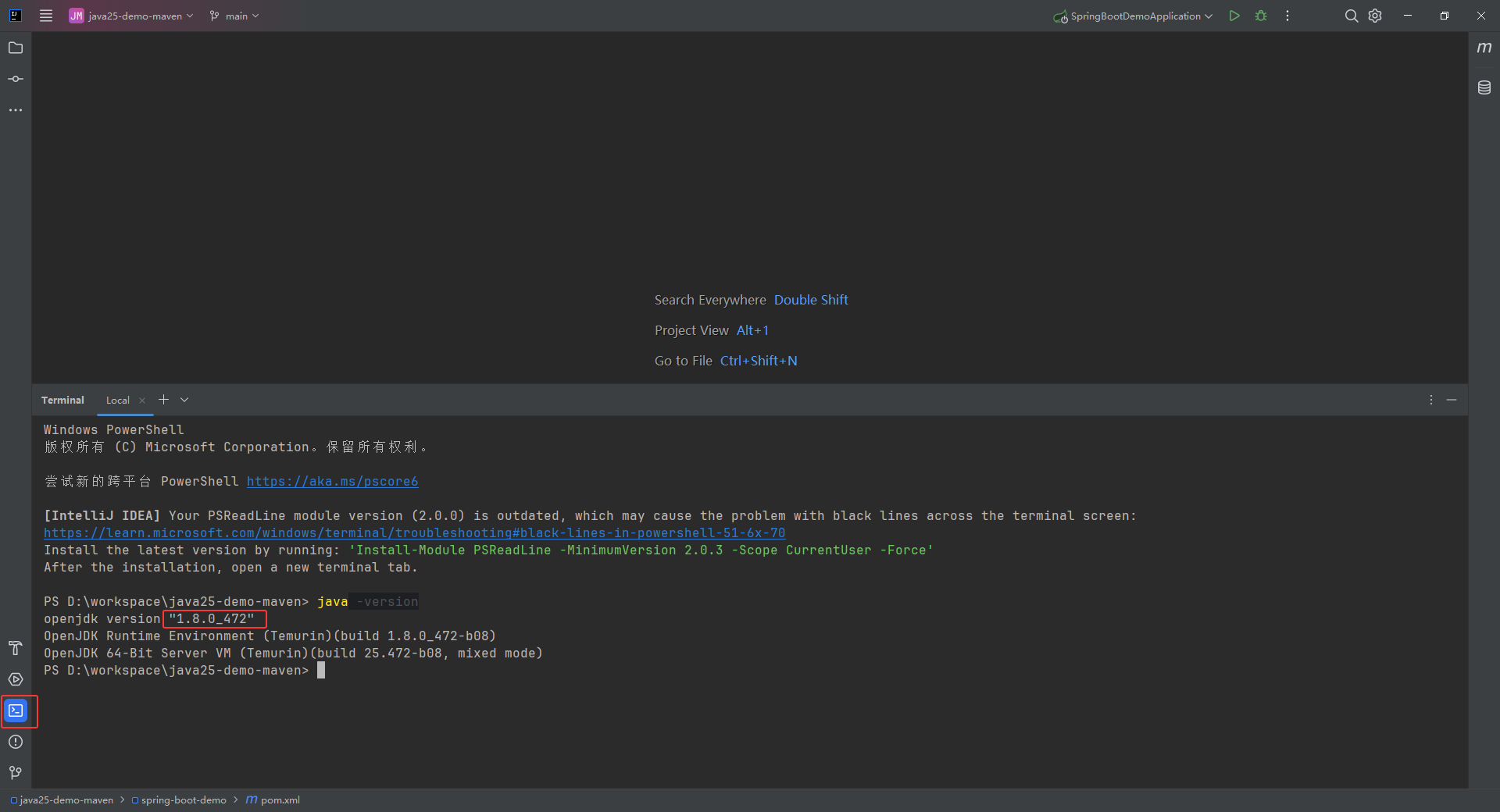Expand the terminal sessions chevron
1500x812 pixels.
click(x=184, y=400)
